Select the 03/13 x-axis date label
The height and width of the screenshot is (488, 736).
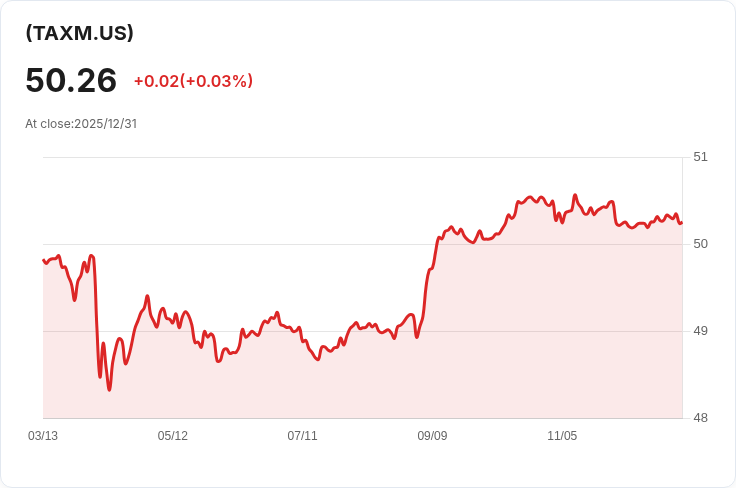tap(43, 436)
